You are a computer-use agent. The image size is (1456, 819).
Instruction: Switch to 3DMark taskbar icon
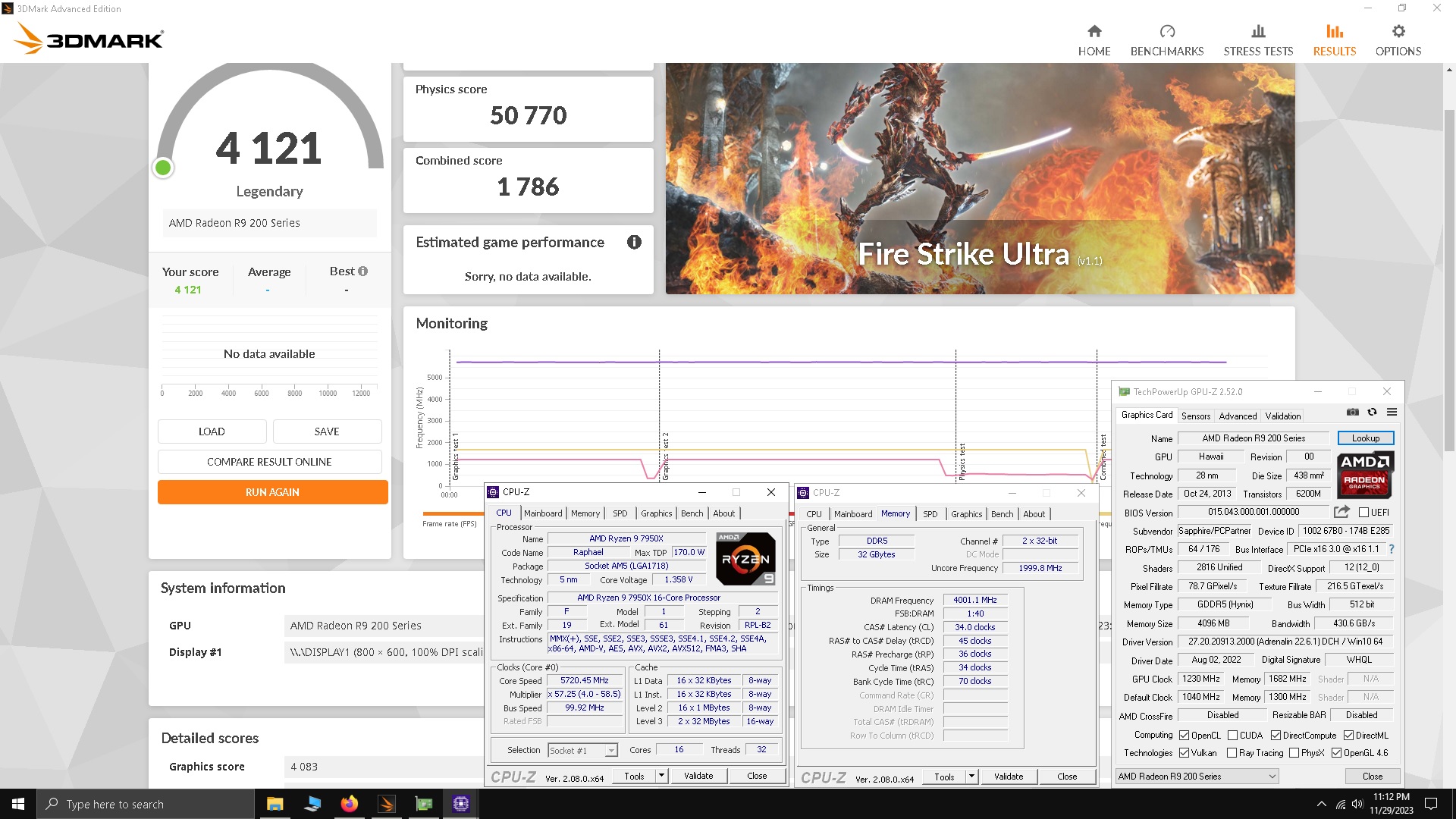[386, 804]
